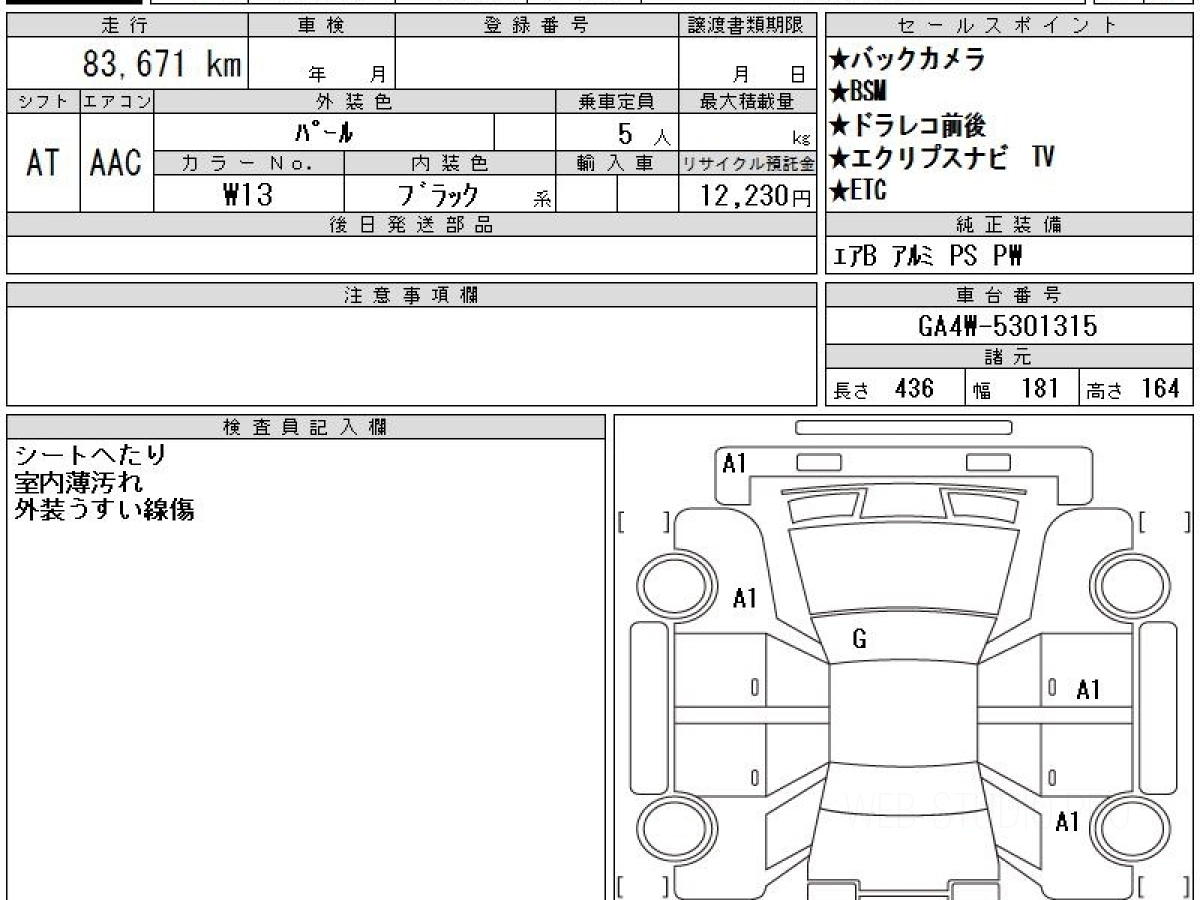Select the AT transmission value

(x=43, y=163)
